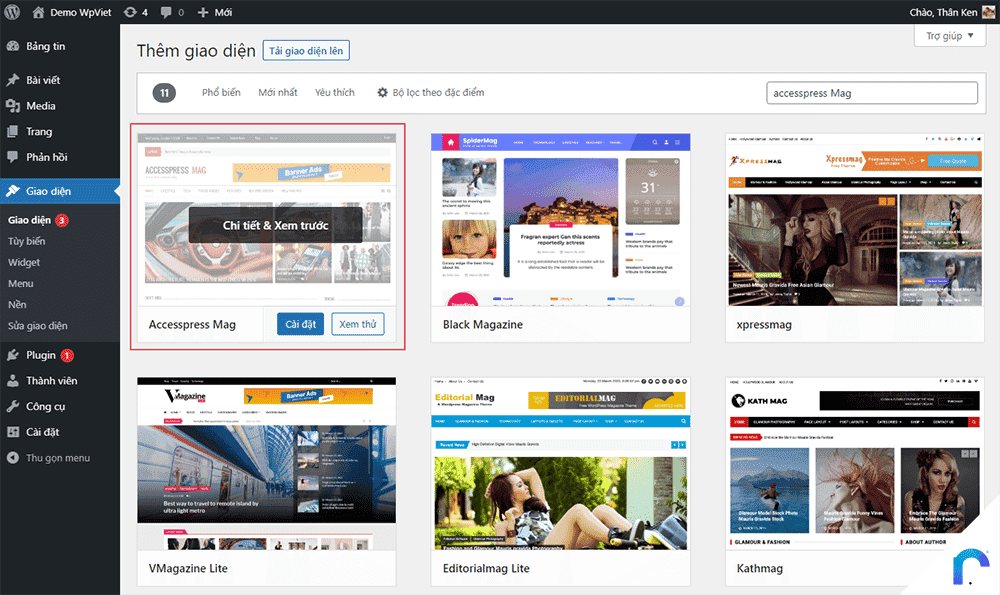The height and width of the screenshot is (595, 1000).
Task: Click the Plugin update badge 1
Action: click(x=67, y=355)
